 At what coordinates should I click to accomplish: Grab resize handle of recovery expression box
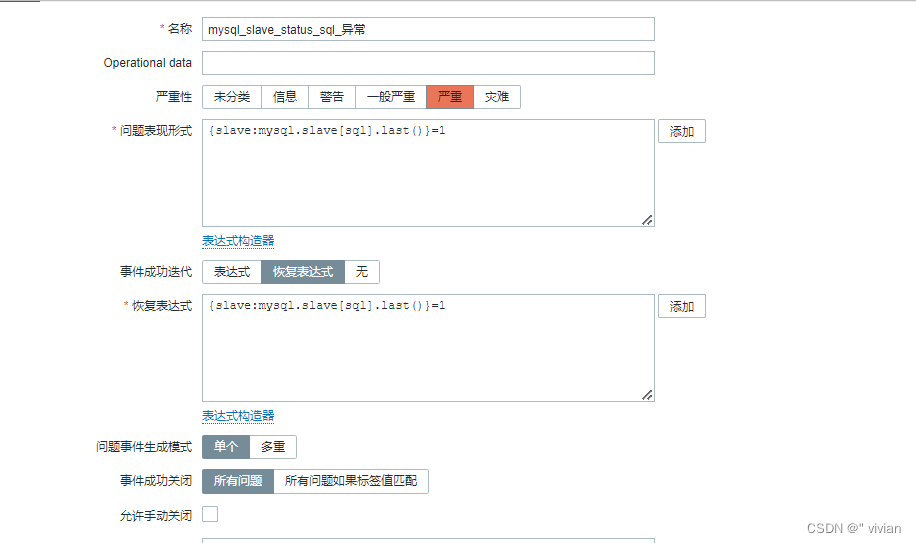pyautogui.click(x=647, y=395)
